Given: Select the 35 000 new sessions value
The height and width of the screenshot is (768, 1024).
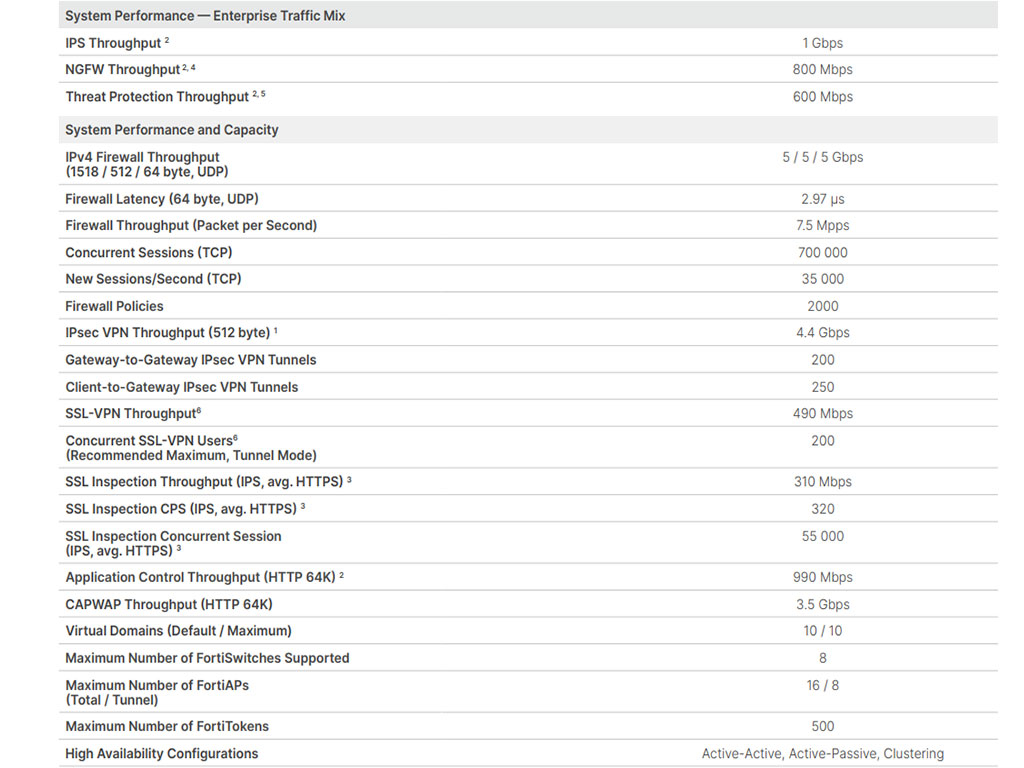Looking at the screenshot, I should [x=822, y=279].
